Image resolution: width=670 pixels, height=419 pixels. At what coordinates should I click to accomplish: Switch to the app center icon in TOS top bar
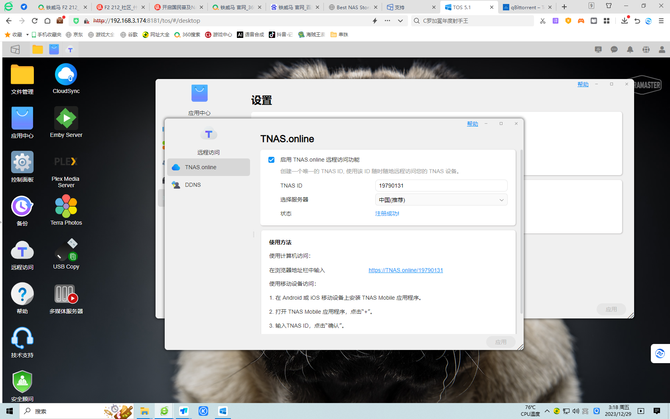tap(54, 50)
